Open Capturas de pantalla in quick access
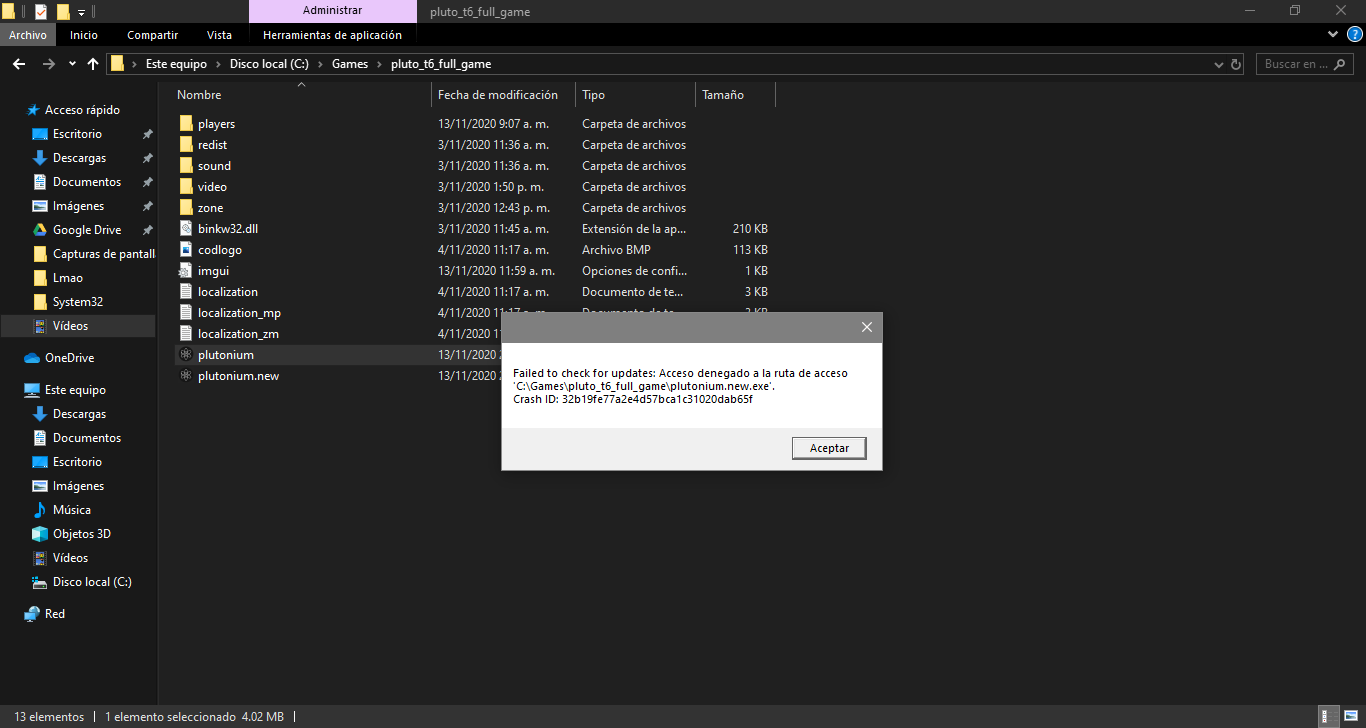This screenshot has width=1366, height=728. click(103, 254)
